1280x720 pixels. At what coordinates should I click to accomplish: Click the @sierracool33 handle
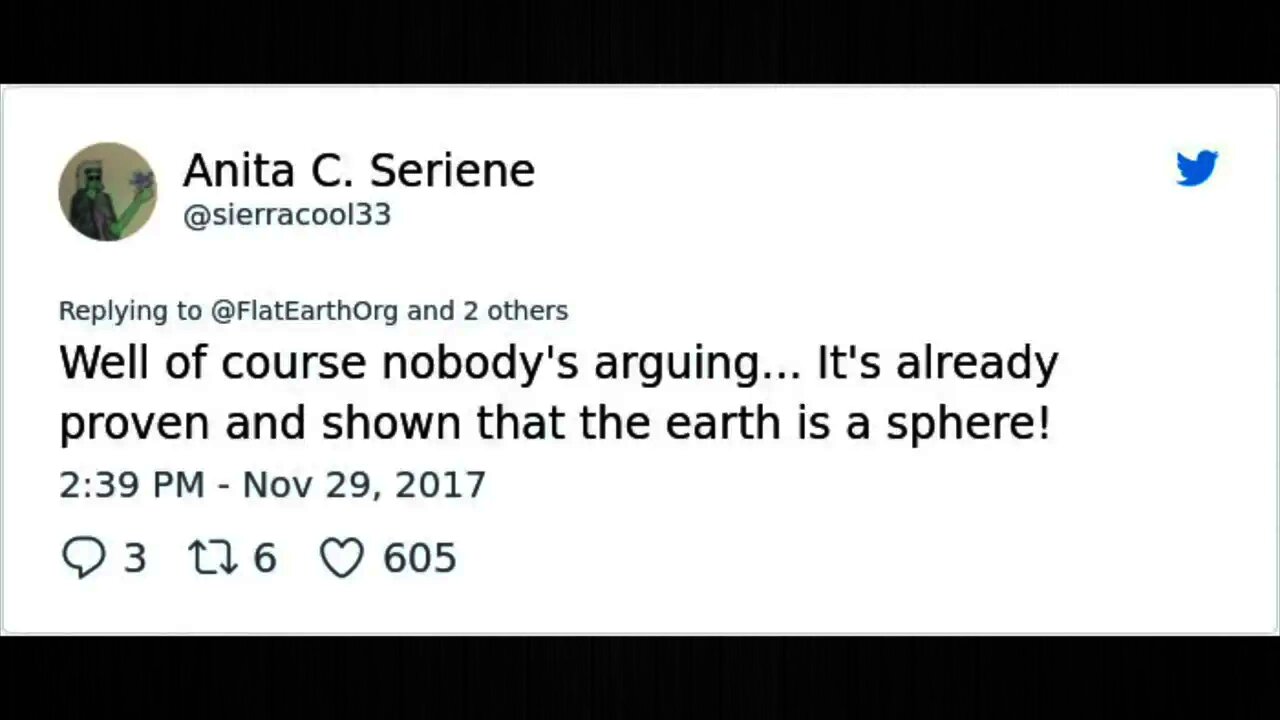[286, 215]
